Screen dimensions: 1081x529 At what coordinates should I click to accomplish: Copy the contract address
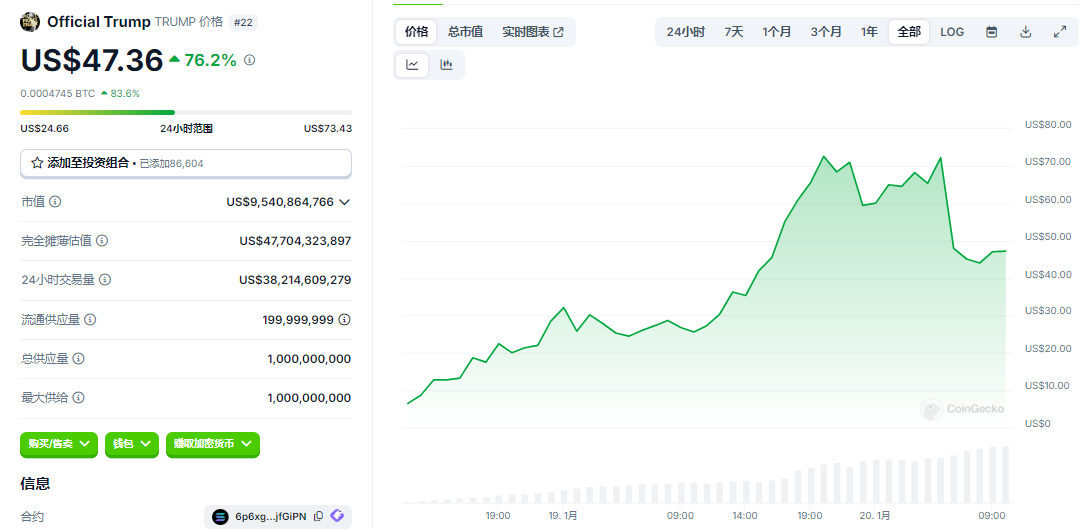coord(318,516)
